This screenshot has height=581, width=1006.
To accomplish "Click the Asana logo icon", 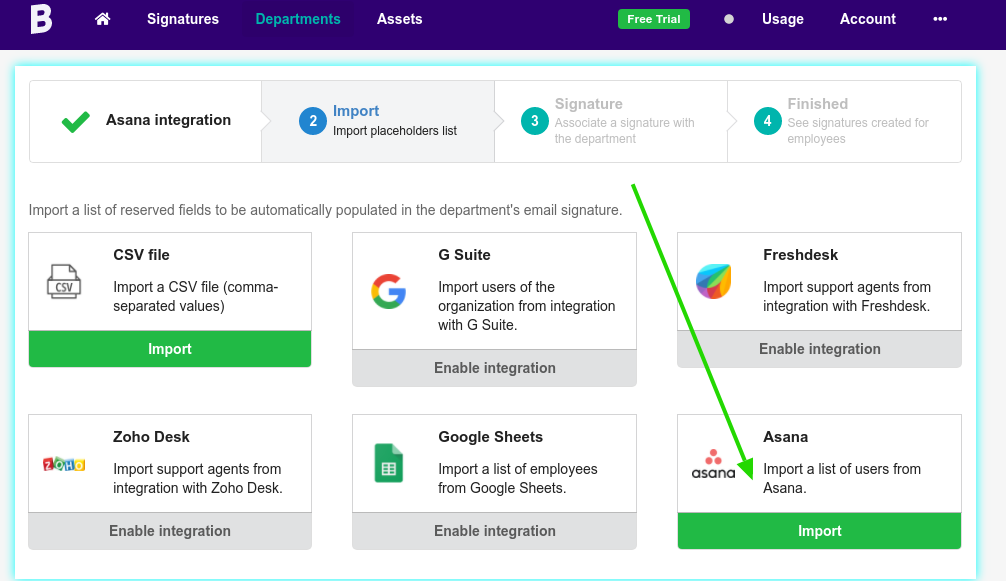I will (x=713, y=464).
